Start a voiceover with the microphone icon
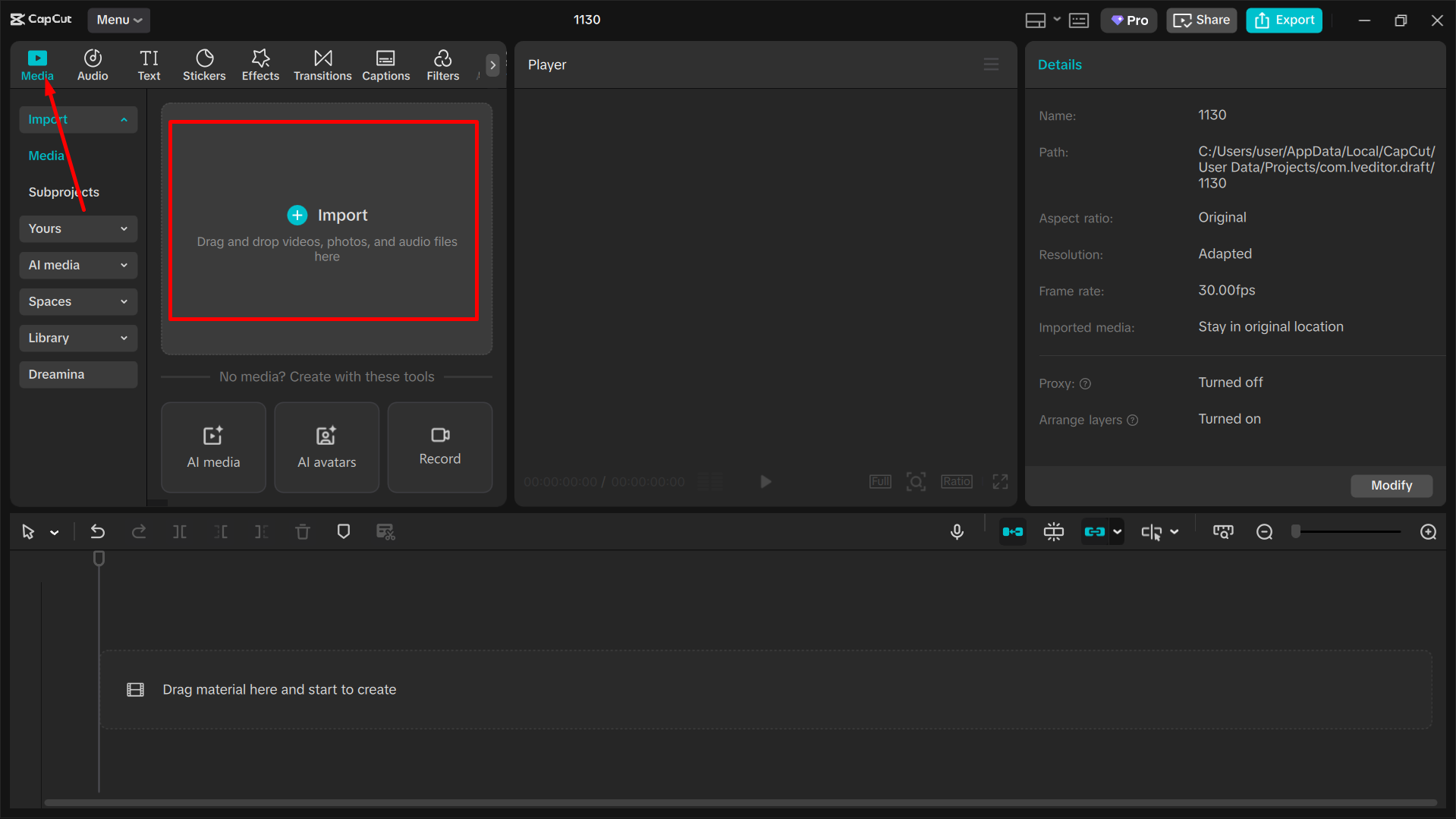 point(957,531)
